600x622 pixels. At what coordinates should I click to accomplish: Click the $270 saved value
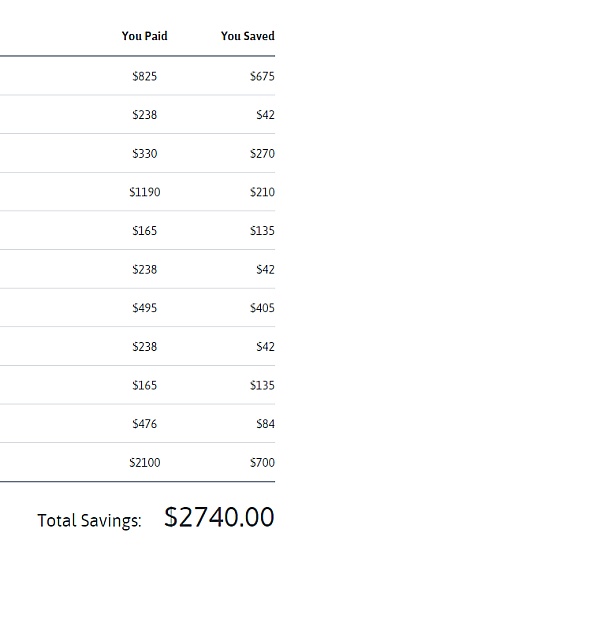(262, 154)
